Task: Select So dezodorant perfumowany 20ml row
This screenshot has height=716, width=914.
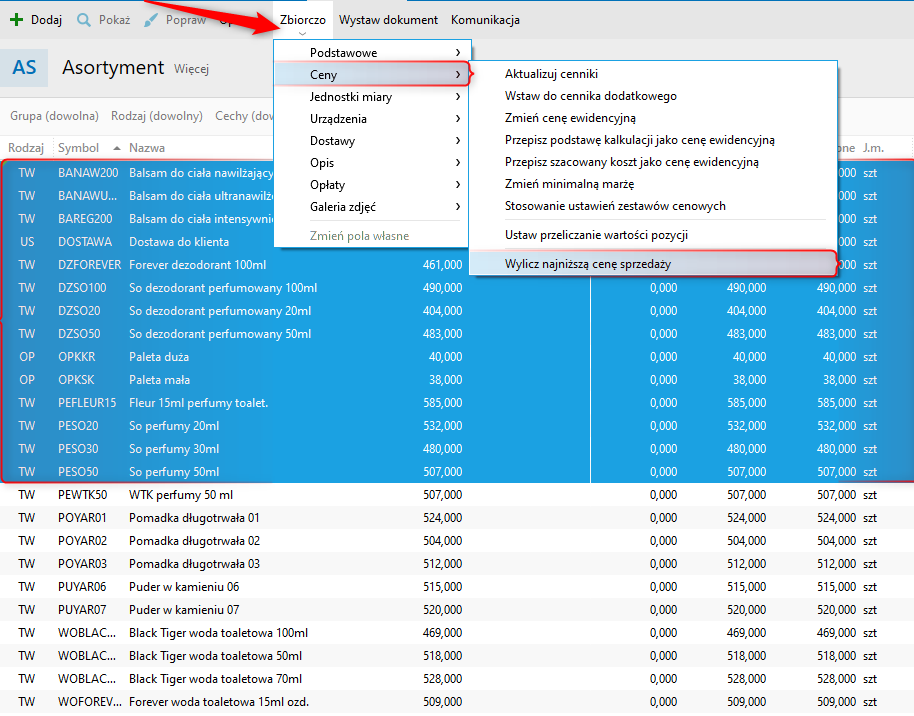Action: pos(457,311)
